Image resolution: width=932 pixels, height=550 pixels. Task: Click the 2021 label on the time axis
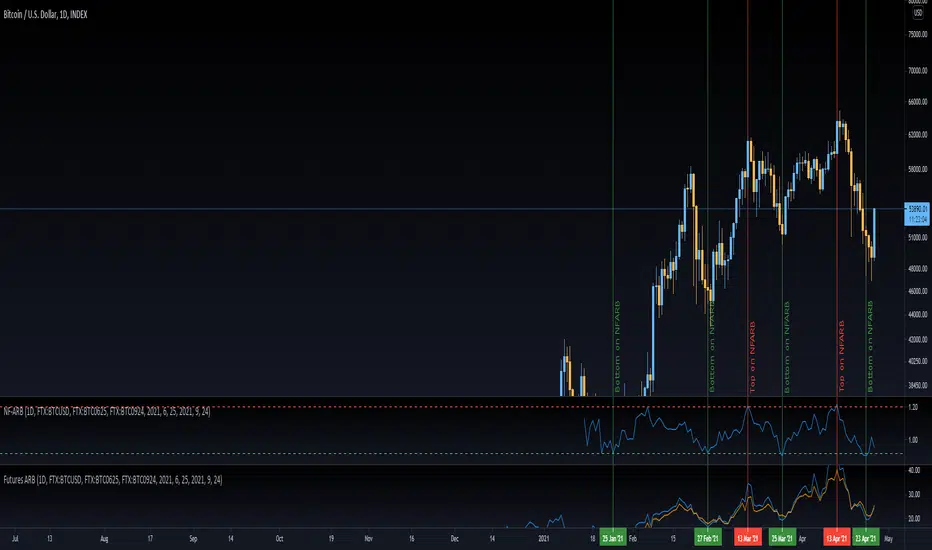544,539
